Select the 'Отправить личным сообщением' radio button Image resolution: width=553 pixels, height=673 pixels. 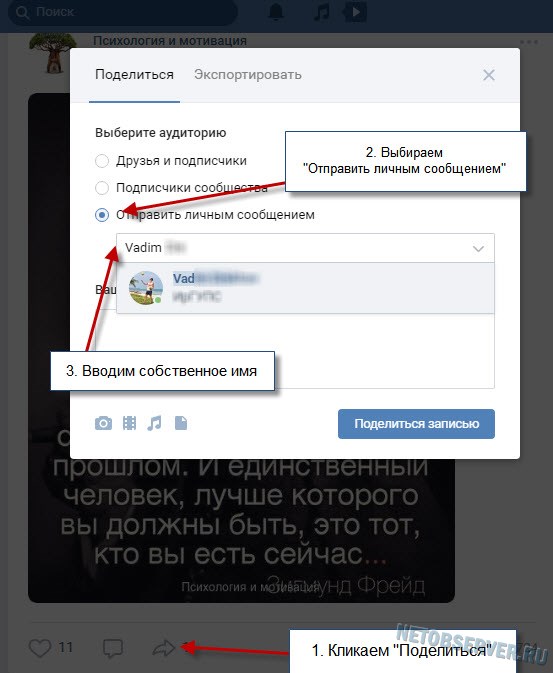[x=102, y=215]
